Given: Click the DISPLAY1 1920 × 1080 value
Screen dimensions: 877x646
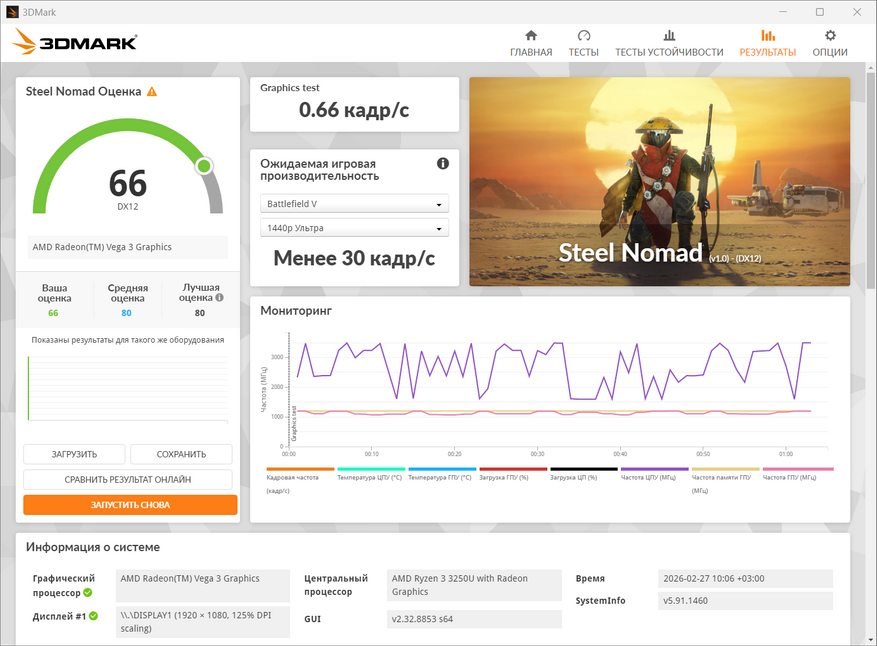Looking at the screenshot, I should [x=203, y=622].
